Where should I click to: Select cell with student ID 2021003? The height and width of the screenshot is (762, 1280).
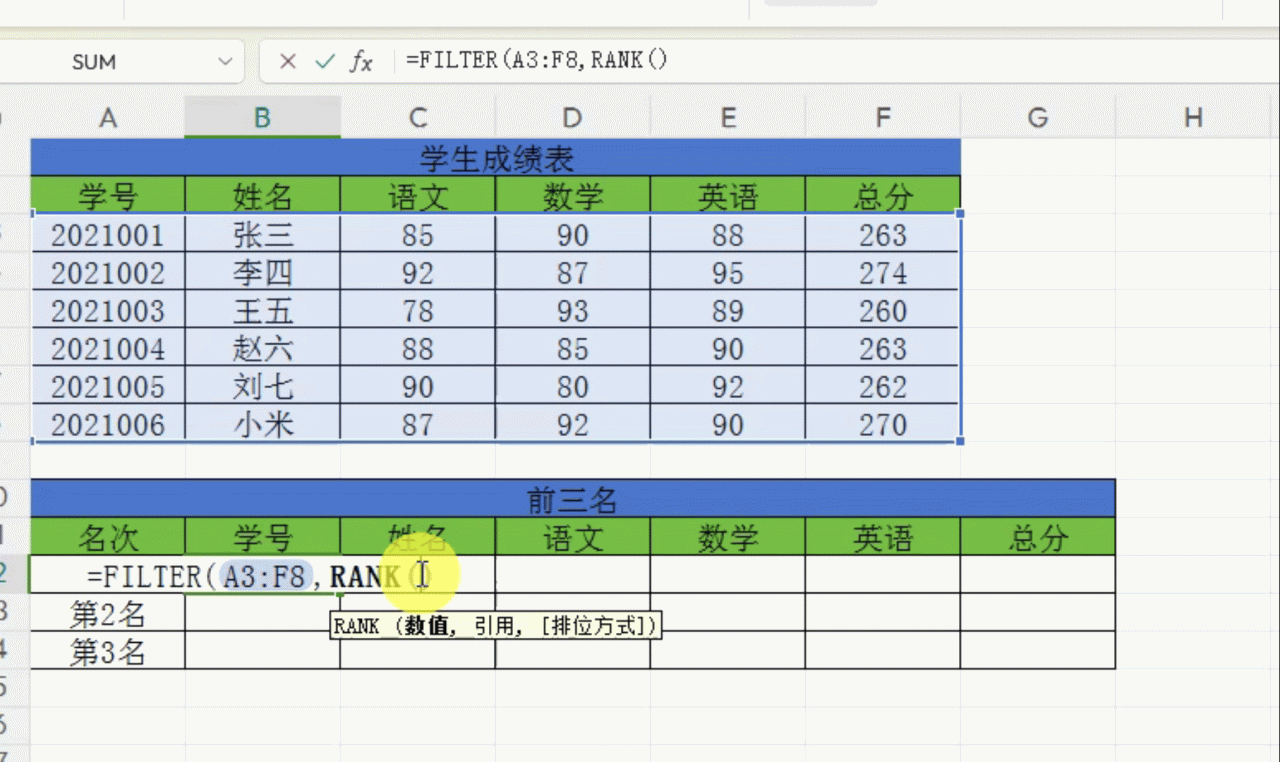point(108,311)
